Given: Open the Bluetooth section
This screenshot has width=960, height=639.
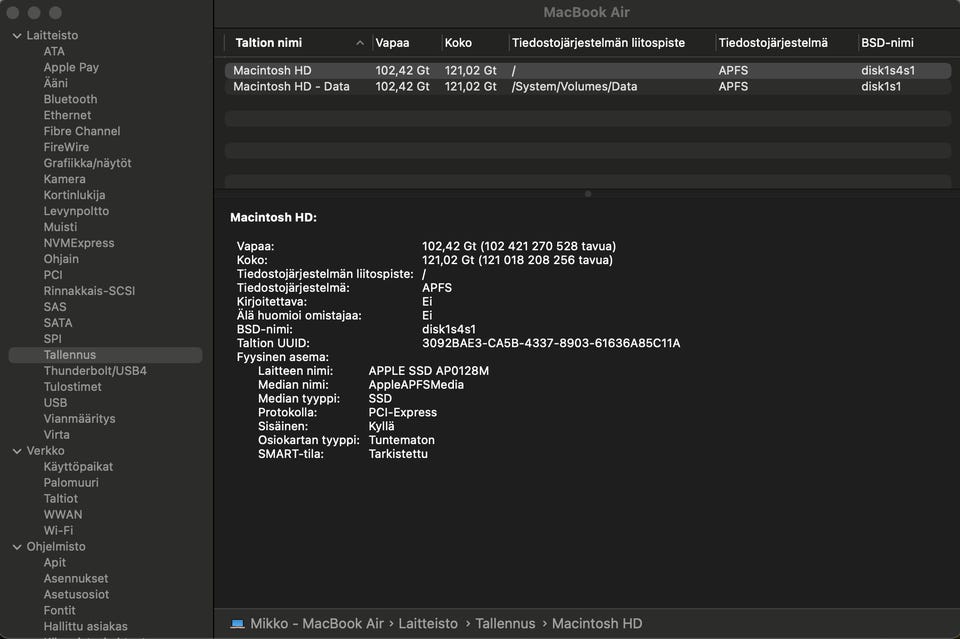Looking at the screenshot, I should coord(70,99).
